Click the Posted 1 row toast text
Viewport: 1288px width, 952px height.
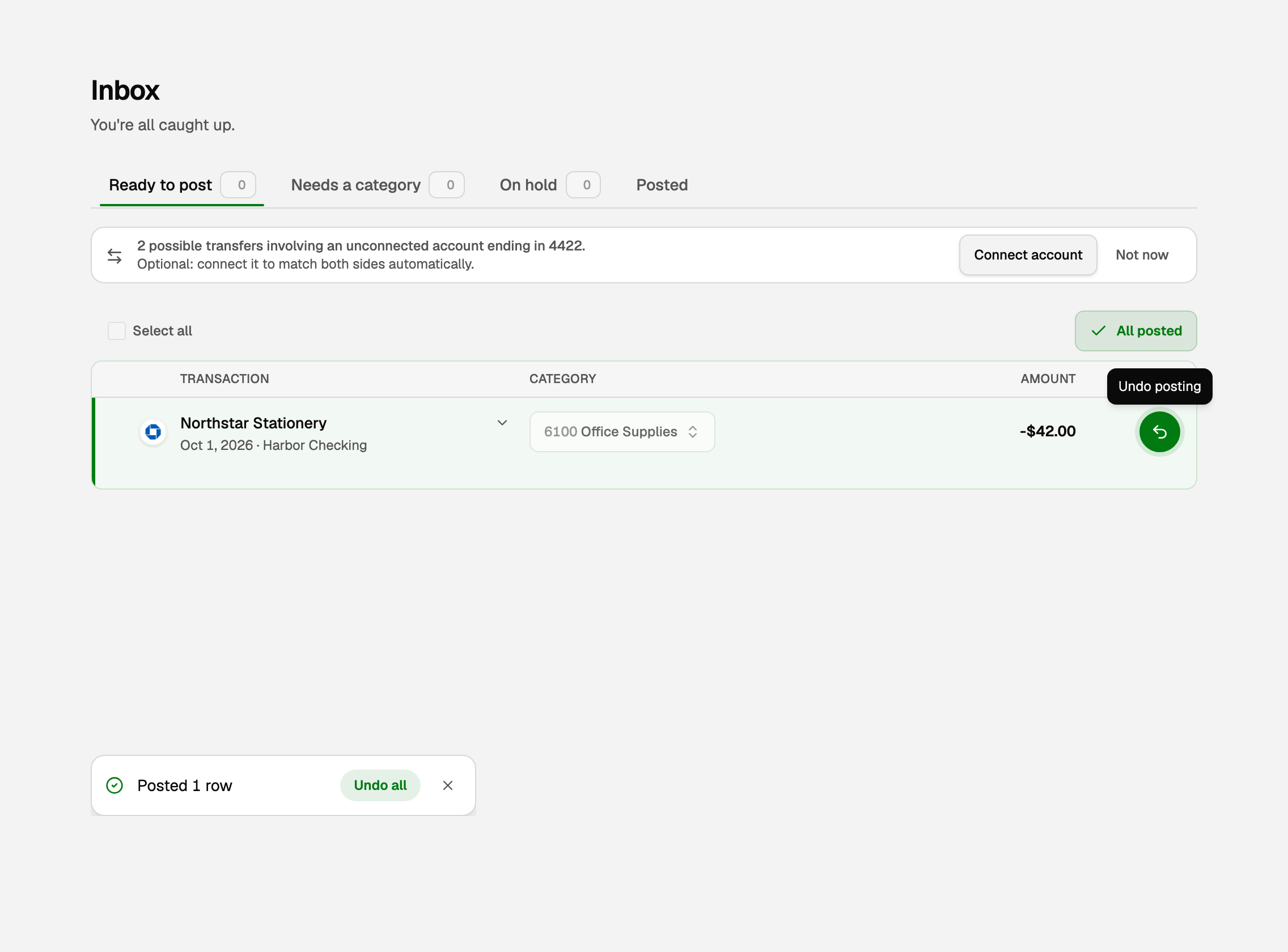click(x=184, y=785)
